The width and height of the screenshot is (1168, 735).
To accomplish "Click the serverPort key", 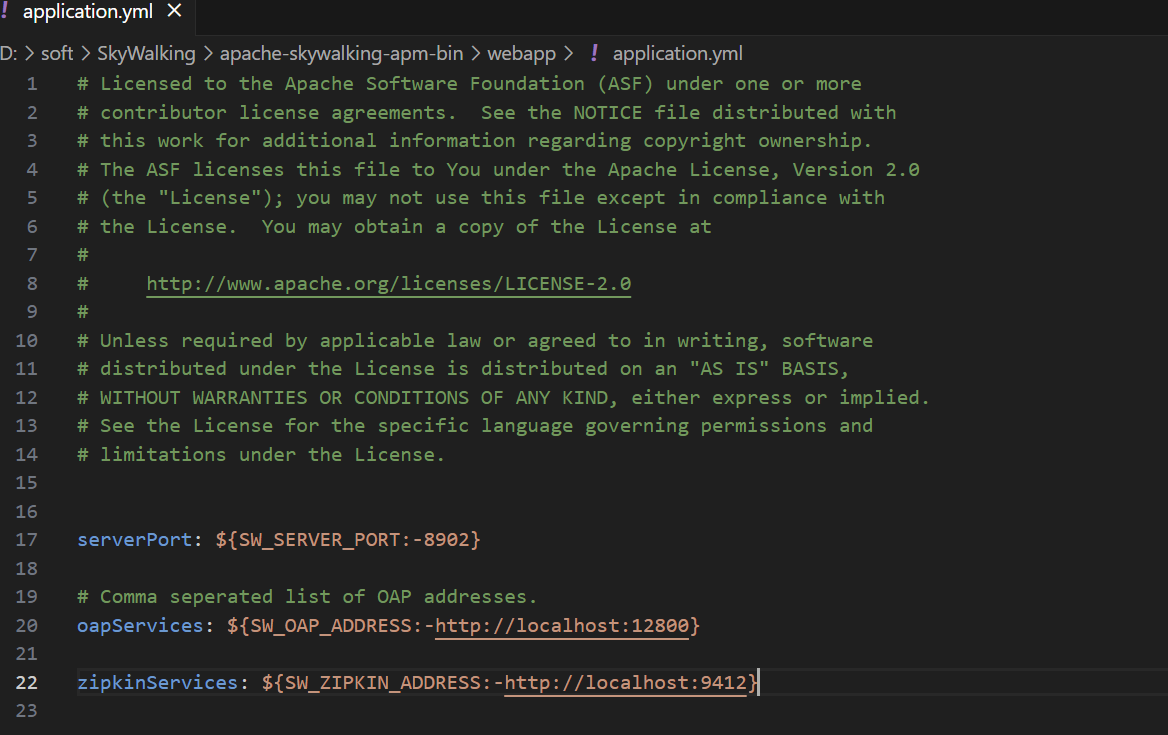I will [135, 540].
